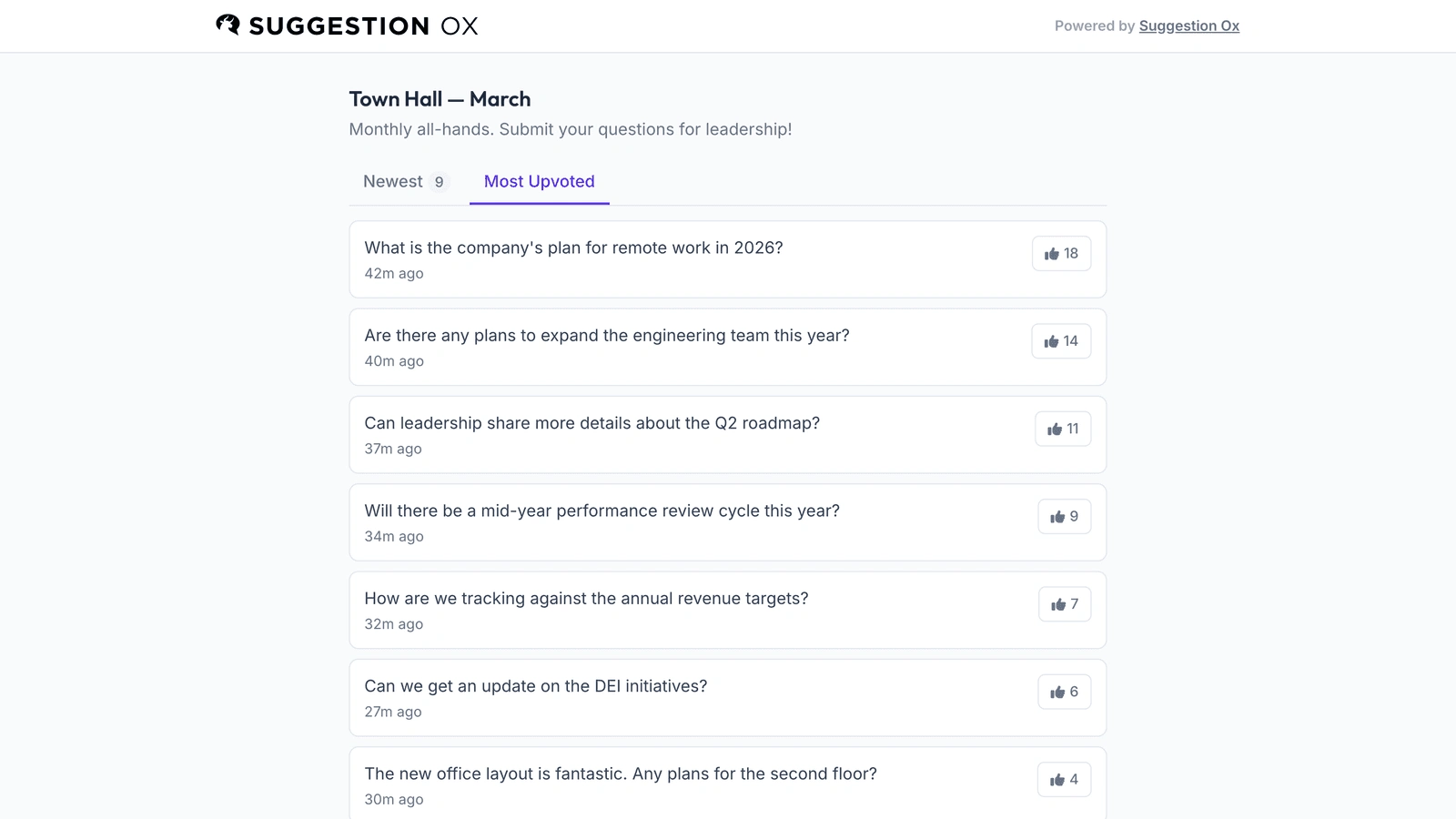Open the Q2 roadmap question text
Viewport: 1456px width, 819px height.
point(592,423)
